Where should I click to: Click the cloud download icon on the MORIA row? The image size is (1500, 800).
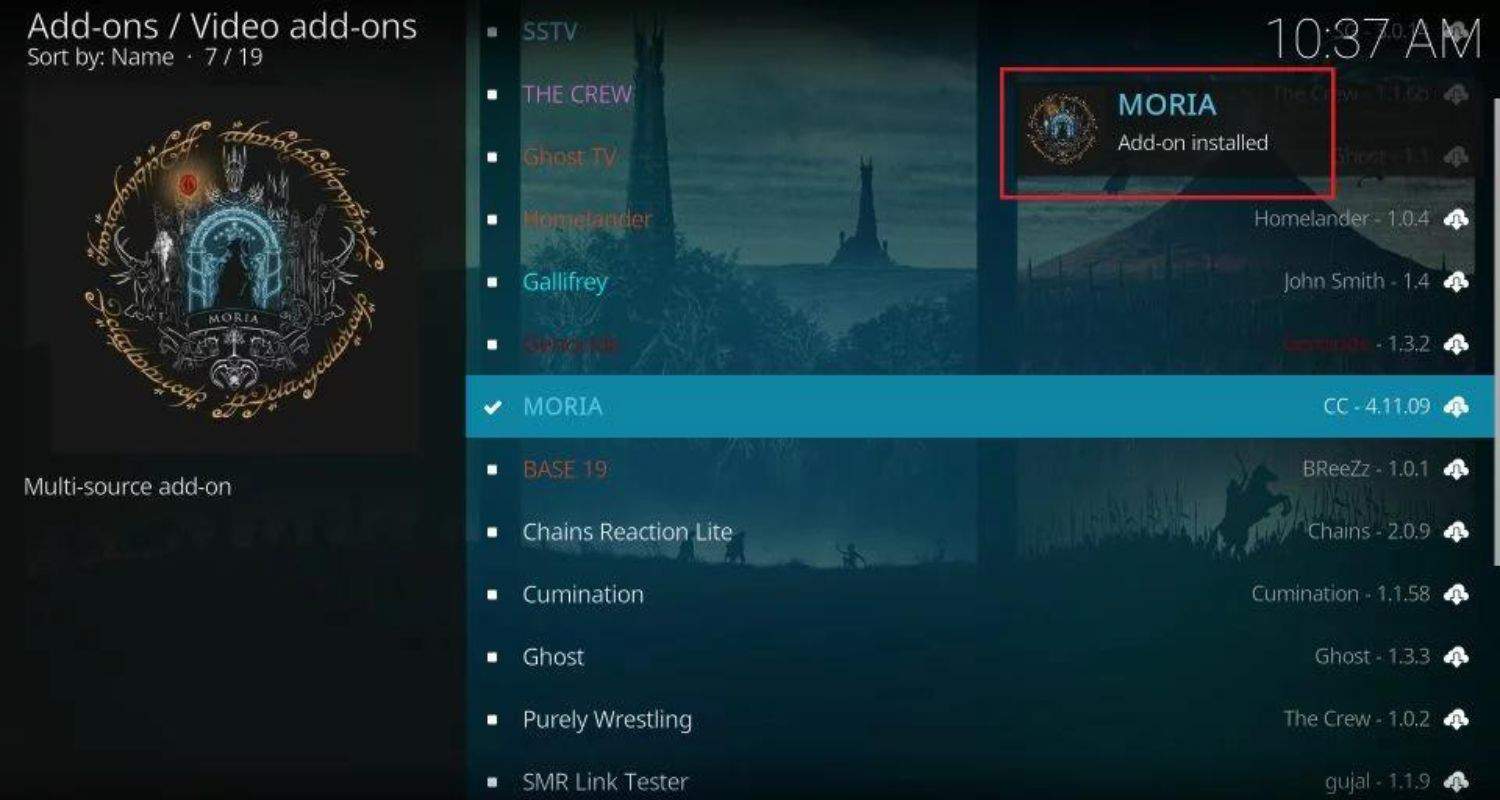click(x=1456, y=406)
